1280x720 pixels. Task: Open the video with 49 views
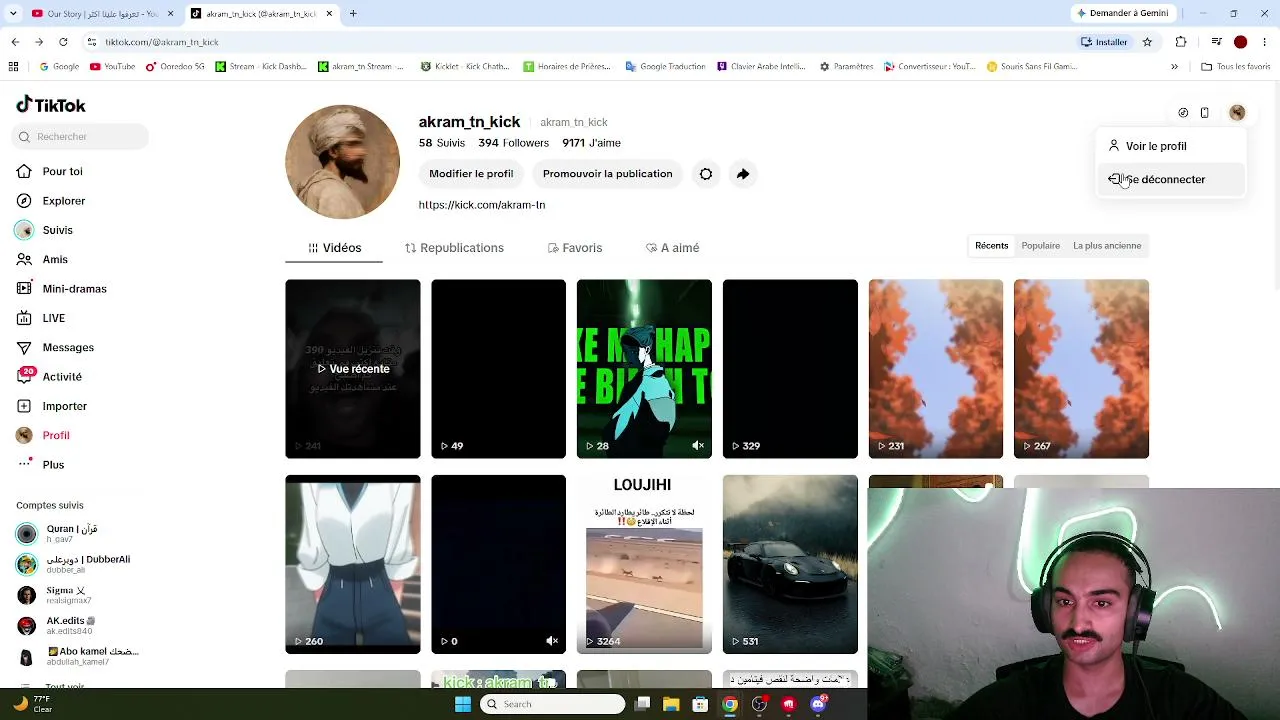click(x=498, y=369)
